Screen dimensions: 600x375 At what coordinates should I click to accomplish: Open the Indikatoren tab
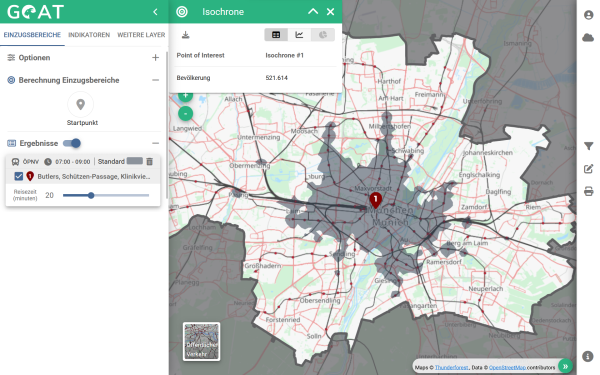click(89, 35)
